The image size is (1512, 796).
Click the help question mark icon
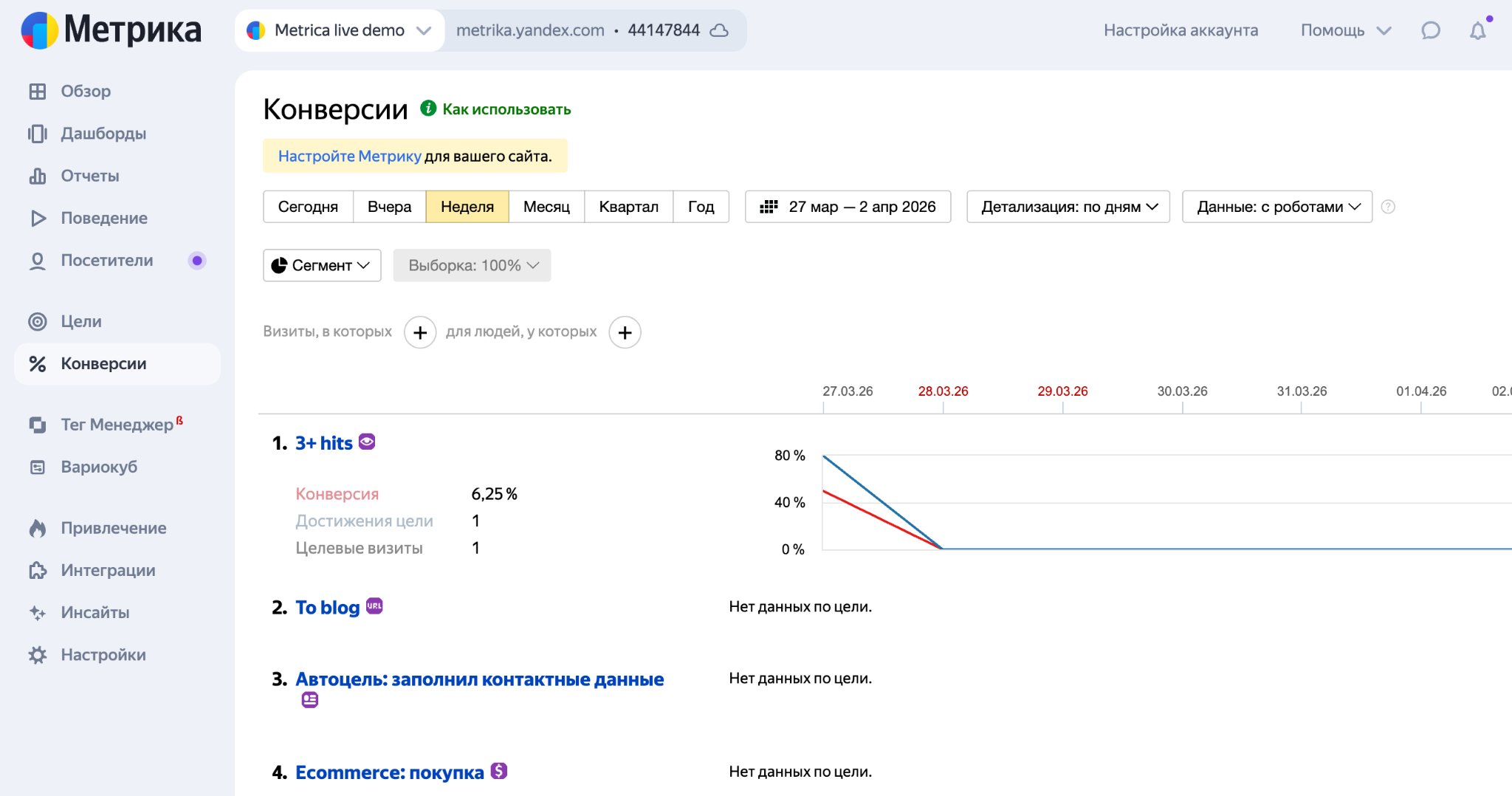coord(1388,207)
